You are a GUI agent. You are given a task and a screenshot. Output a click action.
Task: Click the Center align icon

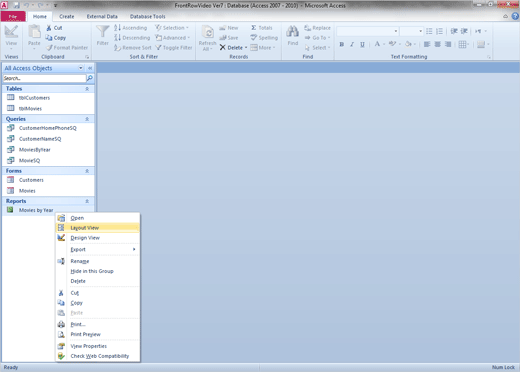(x=438, y=44)
